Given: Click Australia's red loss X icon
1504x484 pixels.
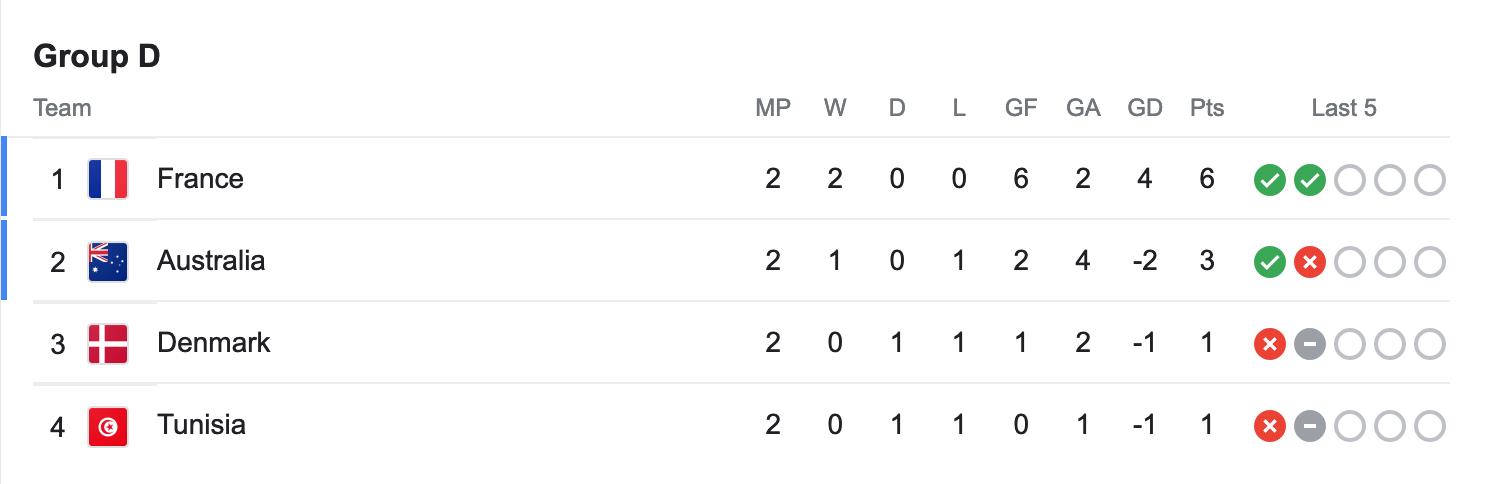Looking at the screenshot, I should (1310, 263).
